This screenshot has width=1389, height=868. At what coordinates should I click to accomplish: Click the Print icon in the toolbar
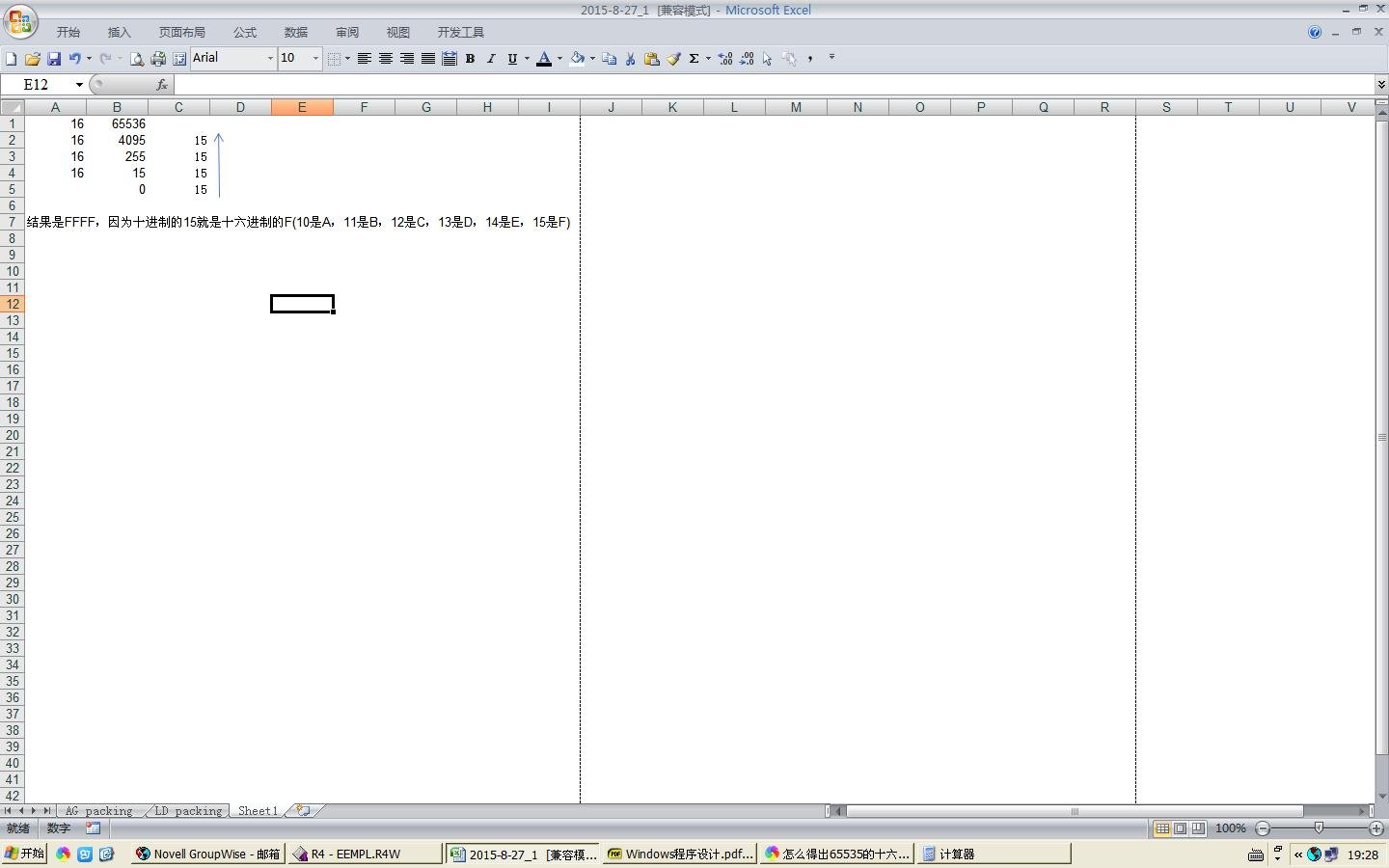pyautogui.click(x=158, y=59)
